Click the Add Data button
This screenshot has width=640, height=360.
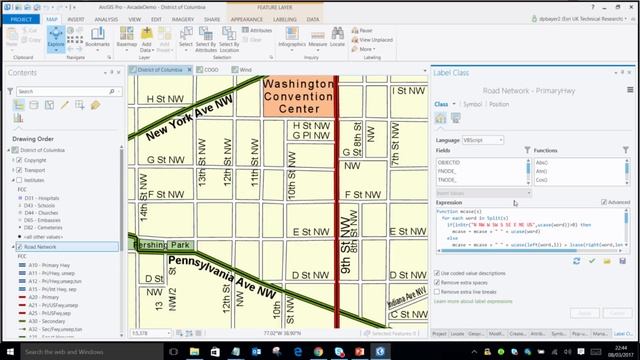point(147,39)
